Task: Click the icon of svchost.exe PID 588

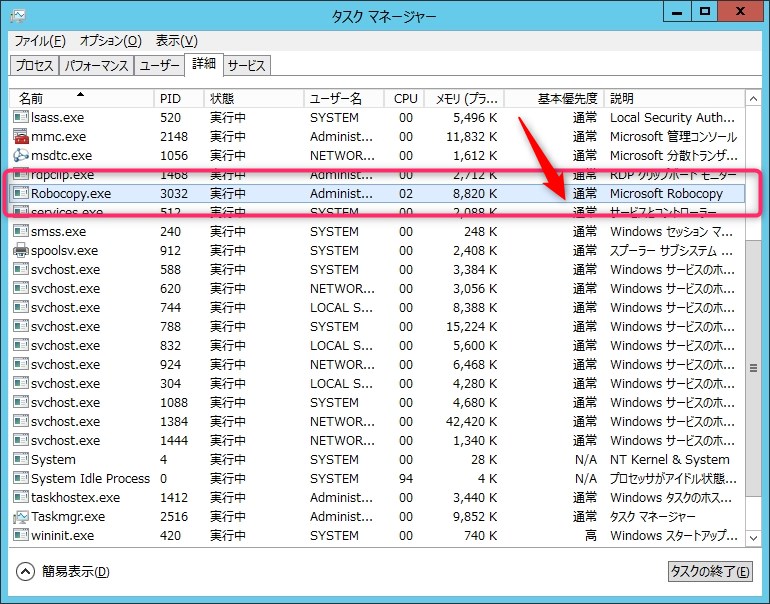Action: coord(21,270)
